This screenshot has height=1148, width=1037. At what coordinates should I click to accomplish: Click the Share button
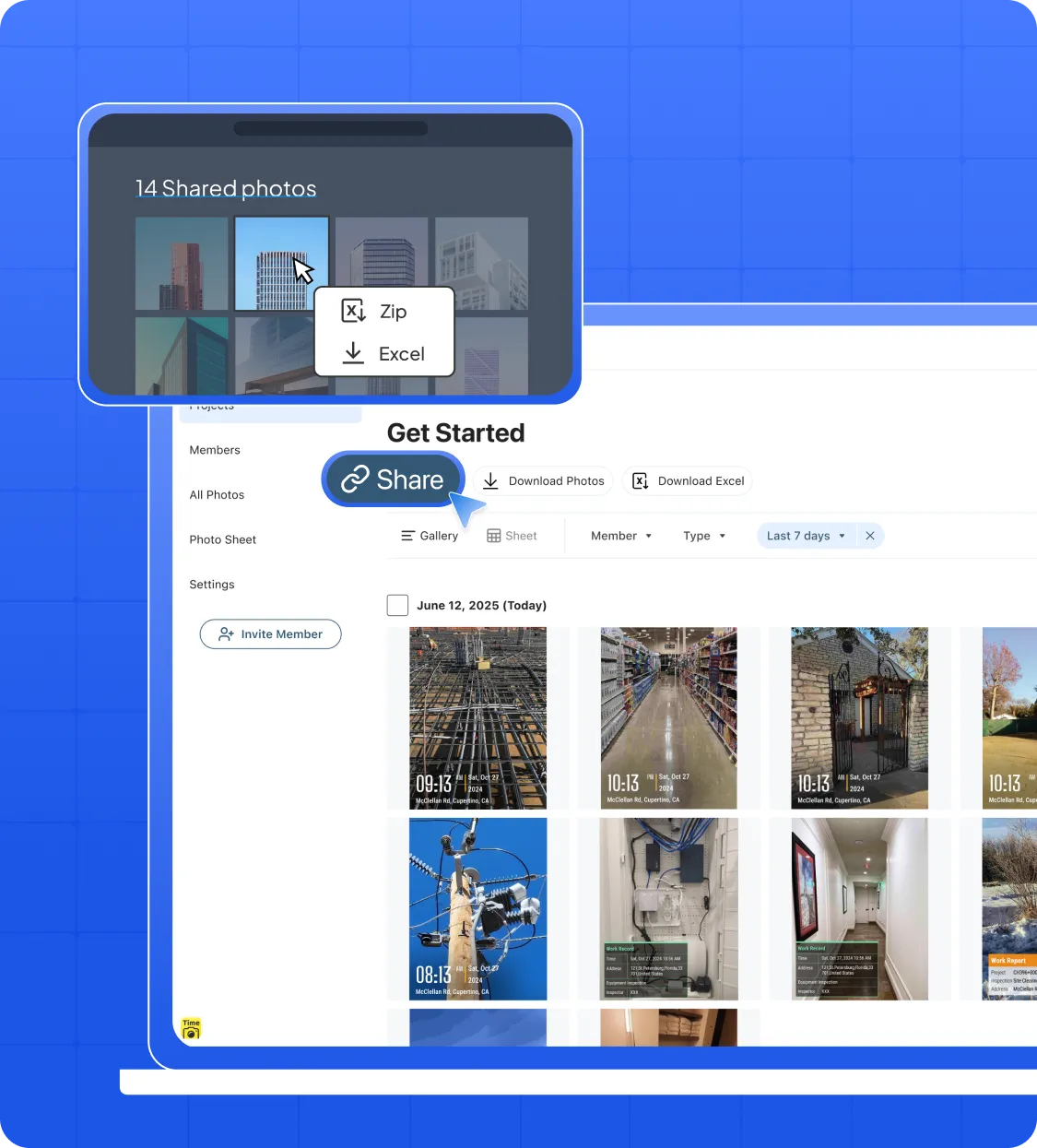(394, 479)
